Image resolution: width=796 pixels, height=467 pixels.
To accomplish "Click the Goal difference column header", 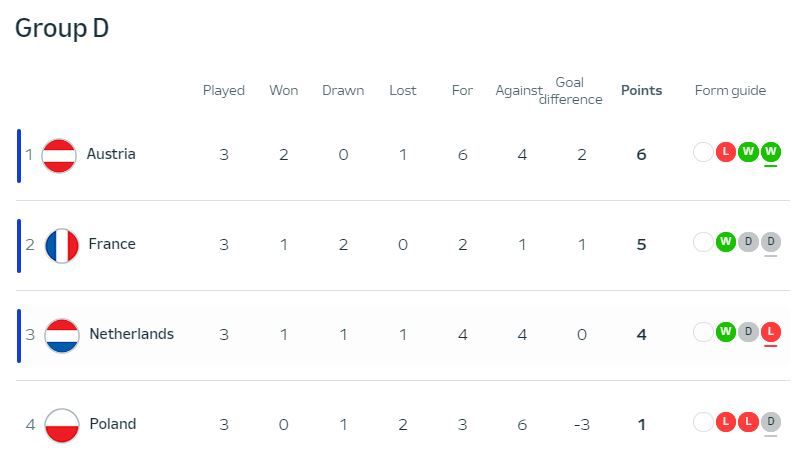I will (577, 90).
